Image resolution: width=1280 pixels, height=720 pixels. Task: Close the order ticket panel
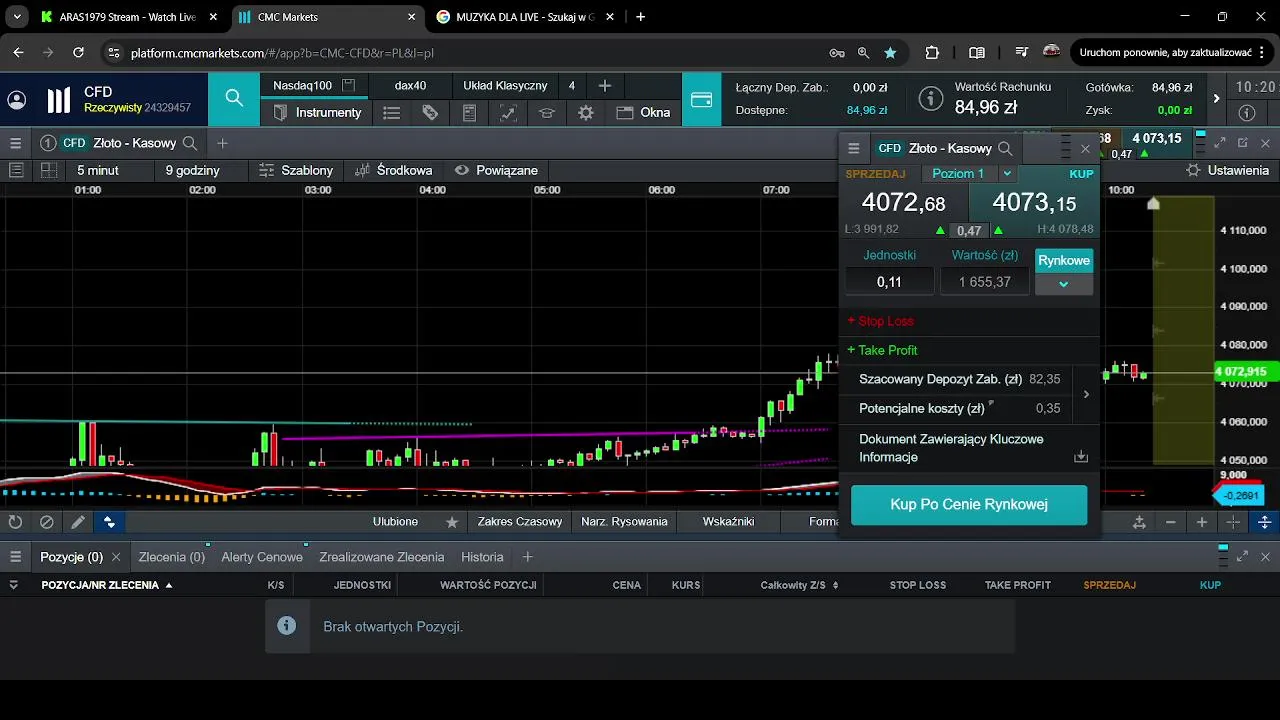(1085, 149)
